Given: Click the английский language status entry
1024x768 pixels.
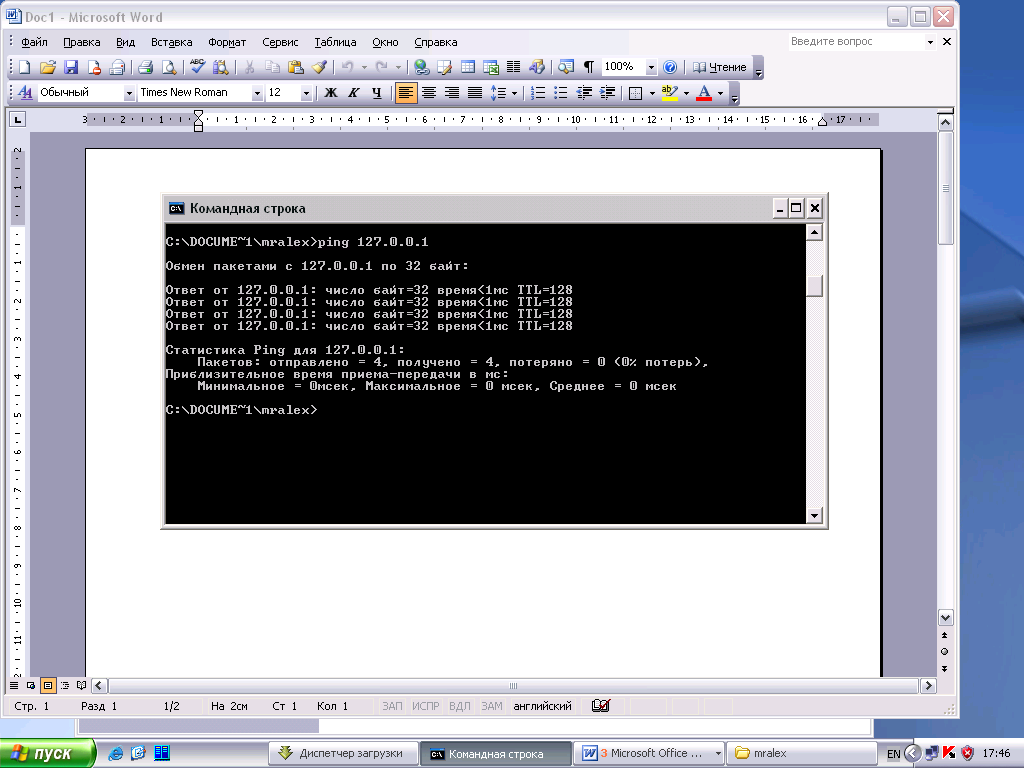Looking at the screenshot, I should (x=542, y=706).
